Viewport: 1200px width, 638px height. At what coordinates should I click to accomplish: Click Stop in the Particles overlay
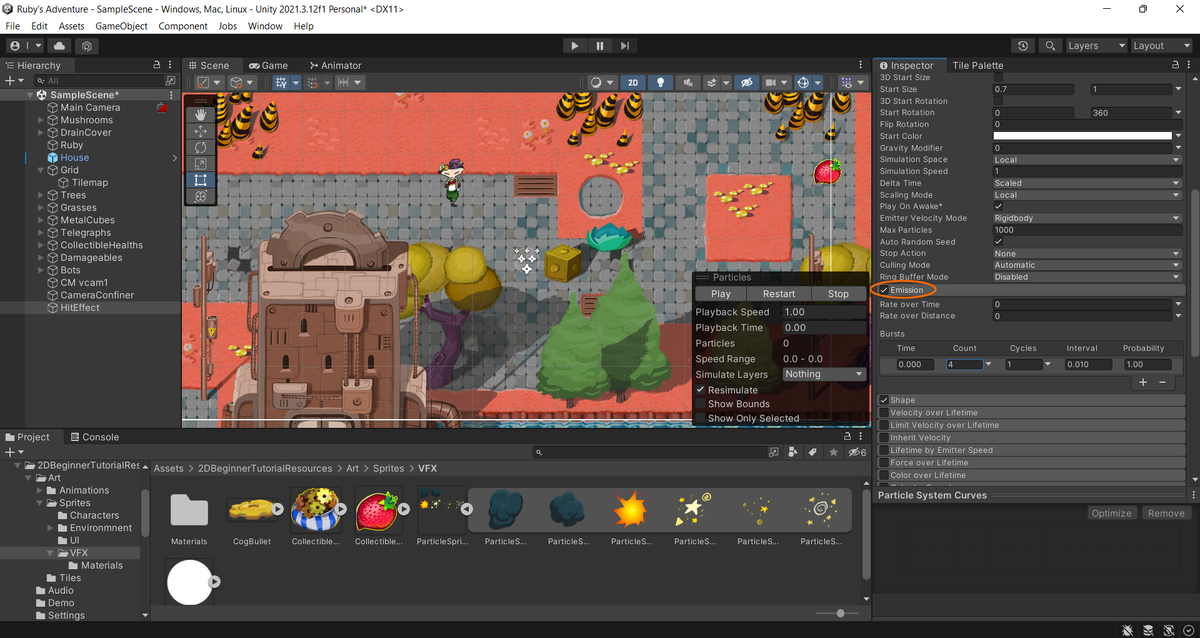tap(838, 294)
